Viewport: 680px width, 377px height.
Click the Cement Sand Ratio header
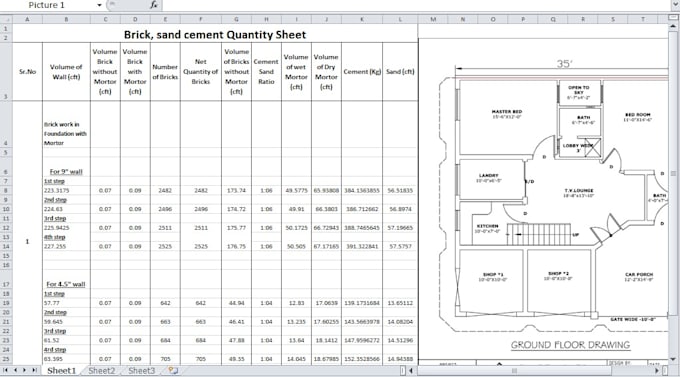[266, 72]
